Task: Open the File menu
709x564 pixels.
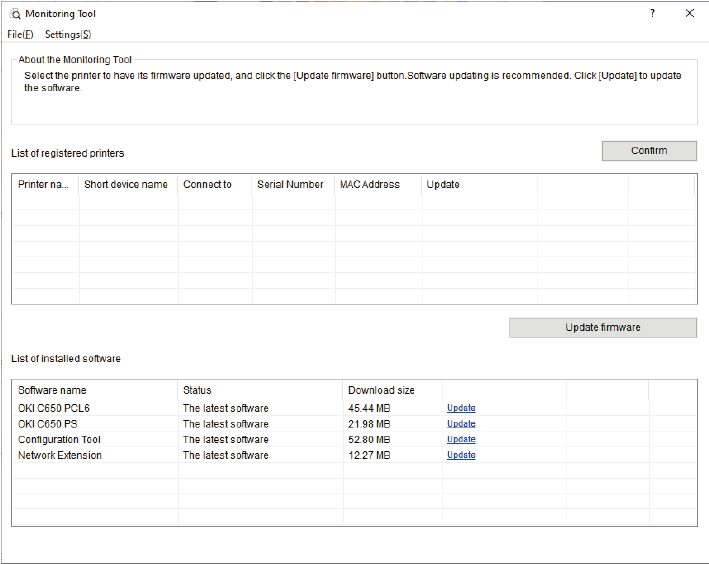Action: (20, 34)
